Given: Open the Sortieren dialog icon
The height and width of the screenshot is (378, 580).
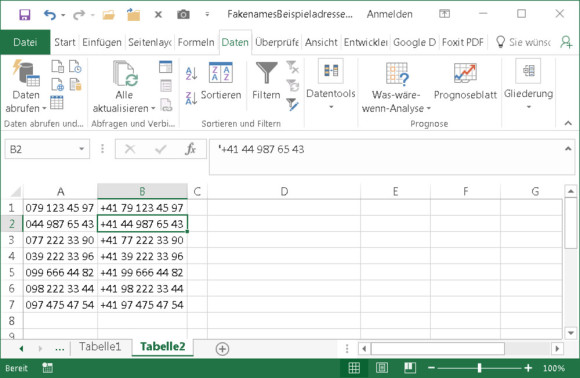Looking at the screenshot, I should click(x=221, y=72).
